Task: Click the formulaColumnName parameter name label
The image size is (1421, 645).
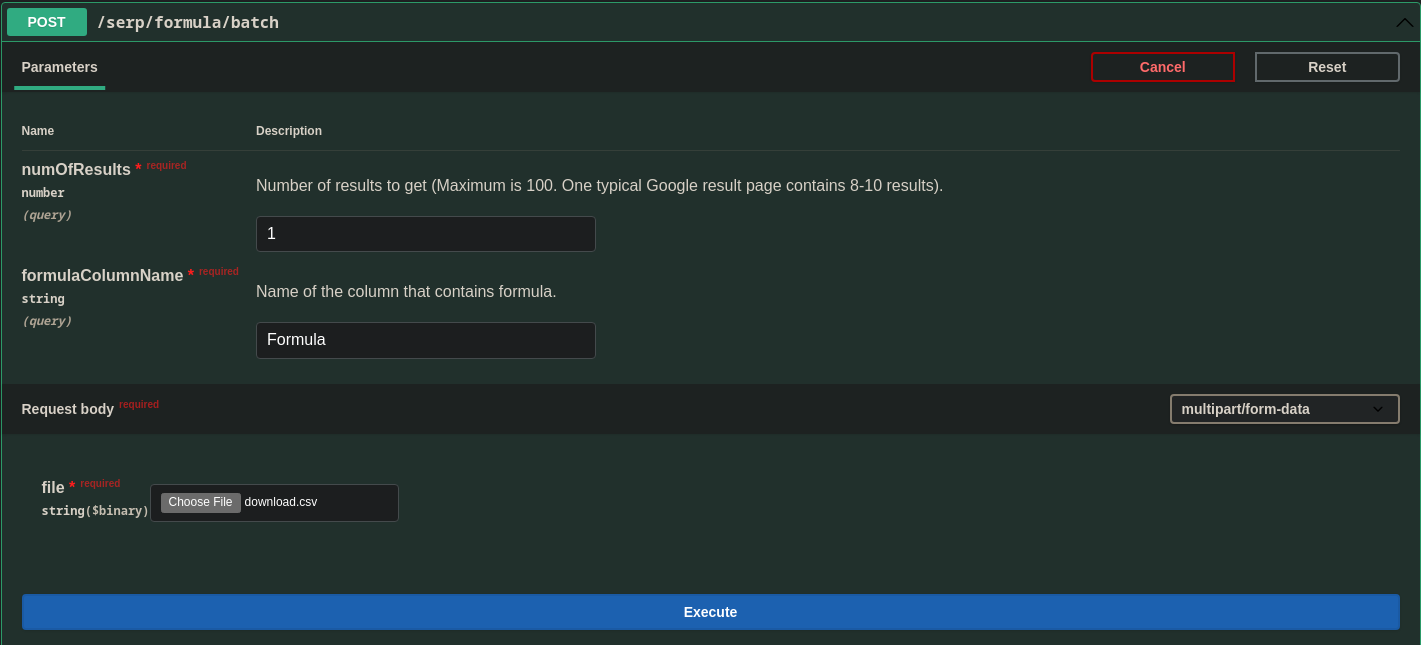Action: coord(102,276)
